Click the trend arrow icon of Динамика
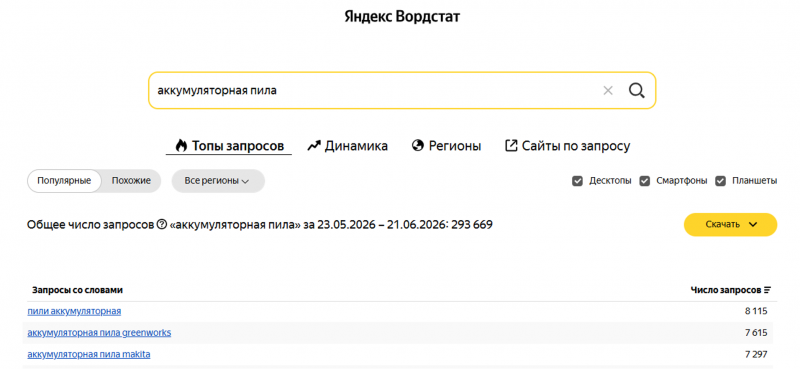Screen dimensions: 800x369 tap(314, 146)
